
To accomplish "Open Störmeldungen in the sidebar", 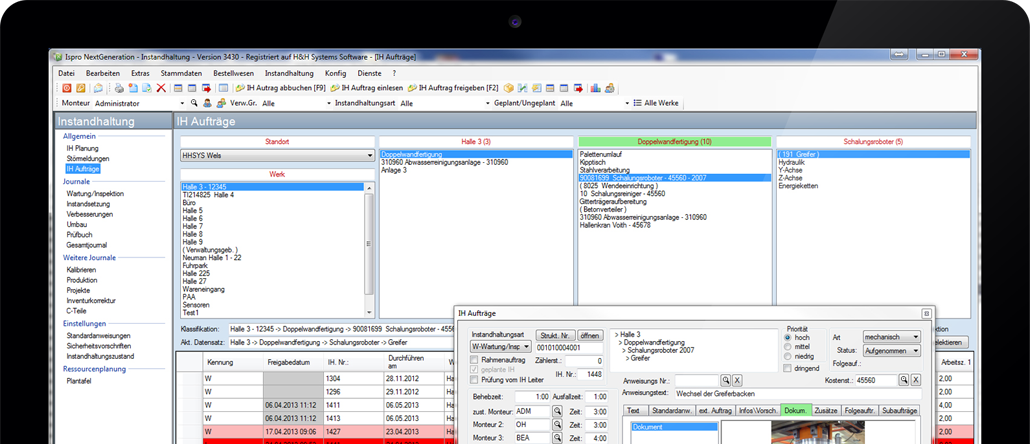I will 88,158.
